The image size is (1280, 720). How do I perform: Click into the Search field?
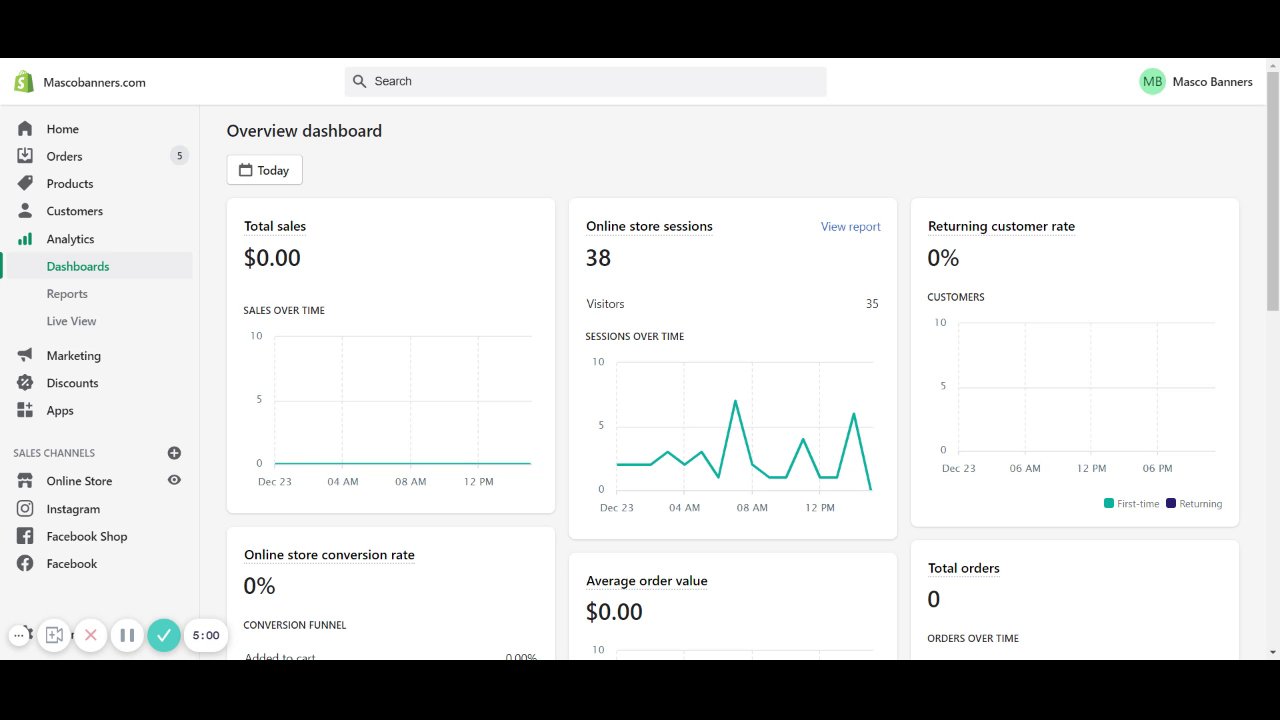pyautogui.click(x=585, y=82)
